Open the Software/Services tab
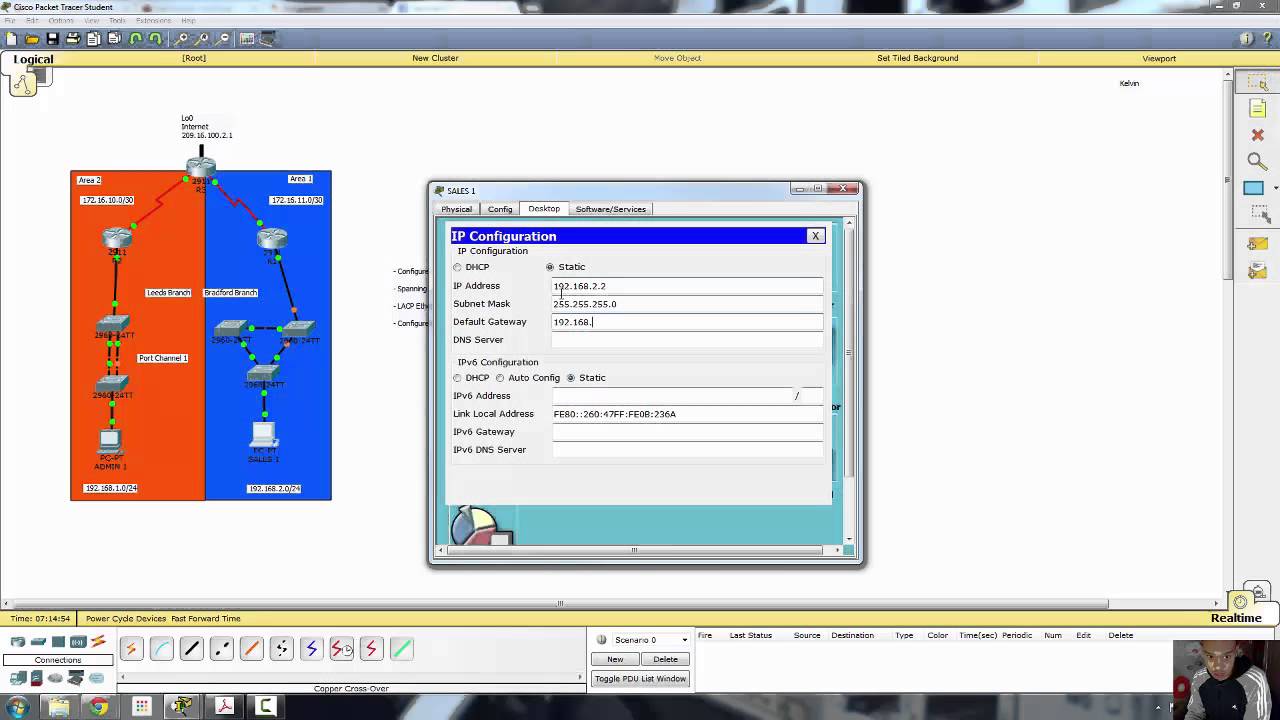1280x720 pixels. (610, 209)
